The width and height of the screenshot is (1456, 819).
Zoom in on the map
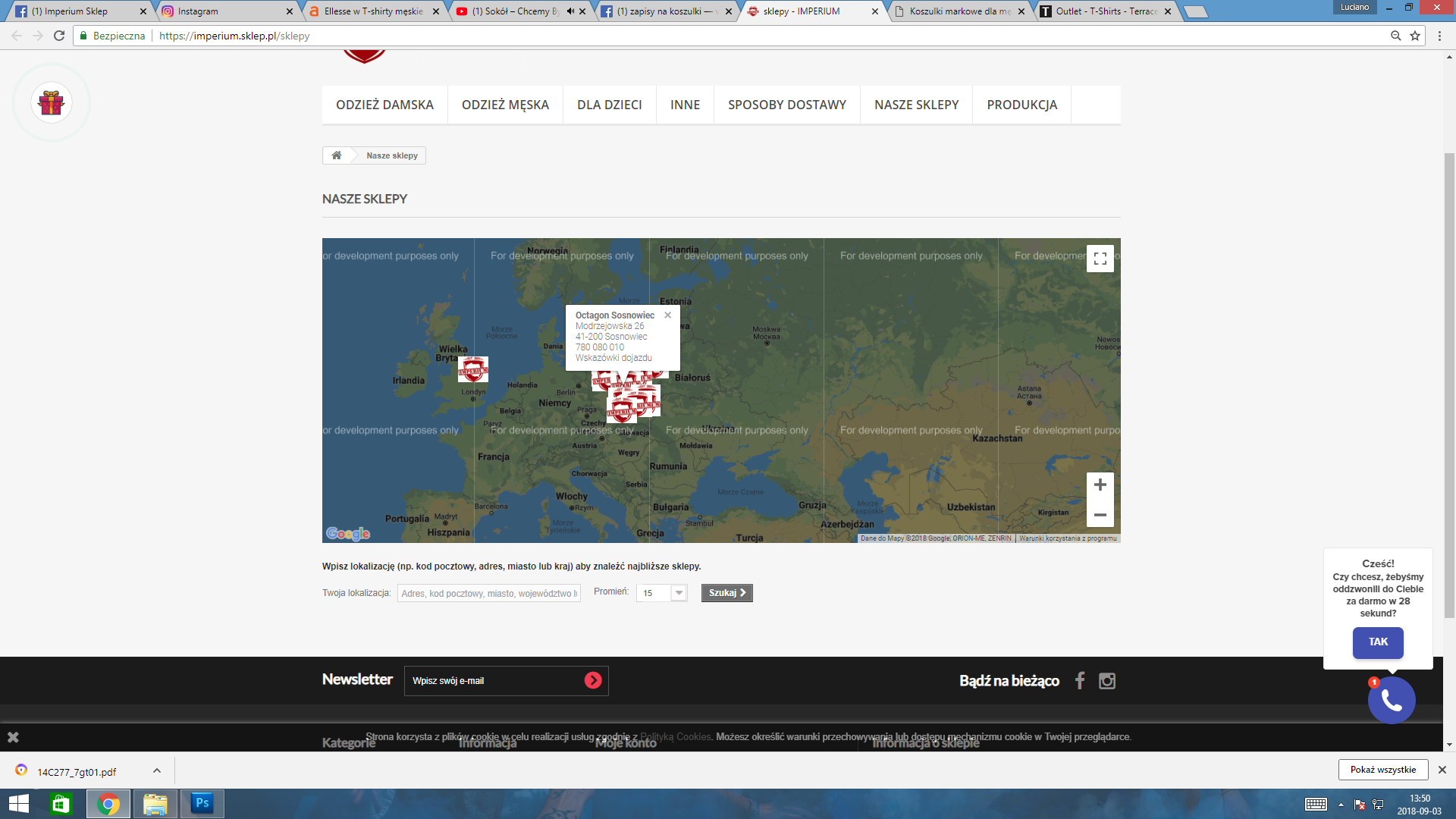1100,485
